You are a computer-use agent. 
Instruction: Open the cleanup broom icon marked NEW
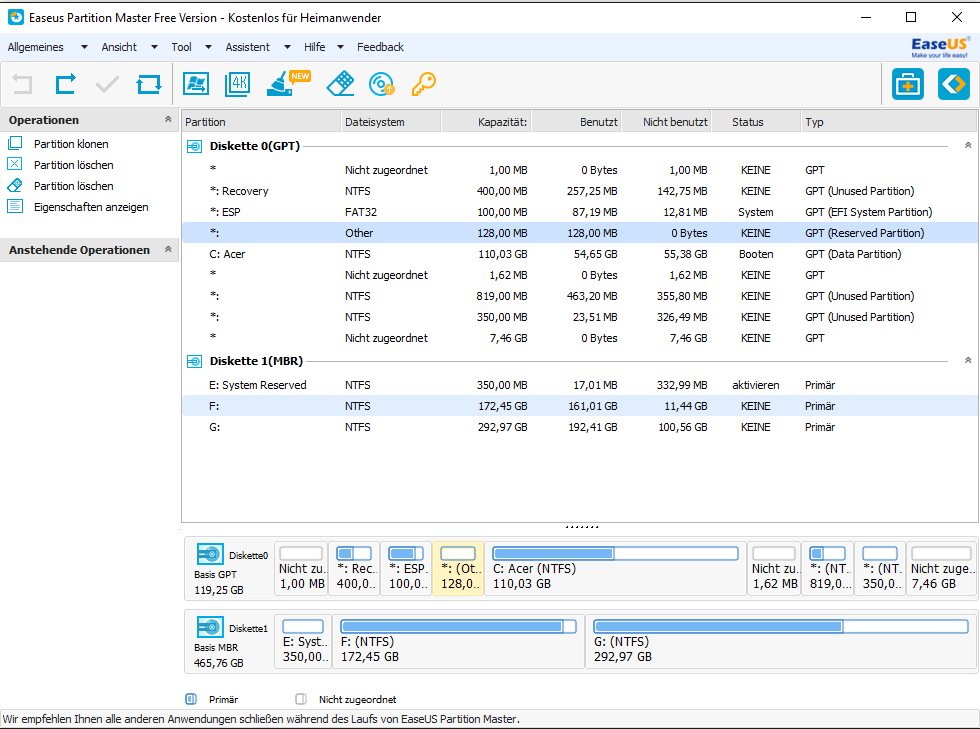tap(288, 84)
